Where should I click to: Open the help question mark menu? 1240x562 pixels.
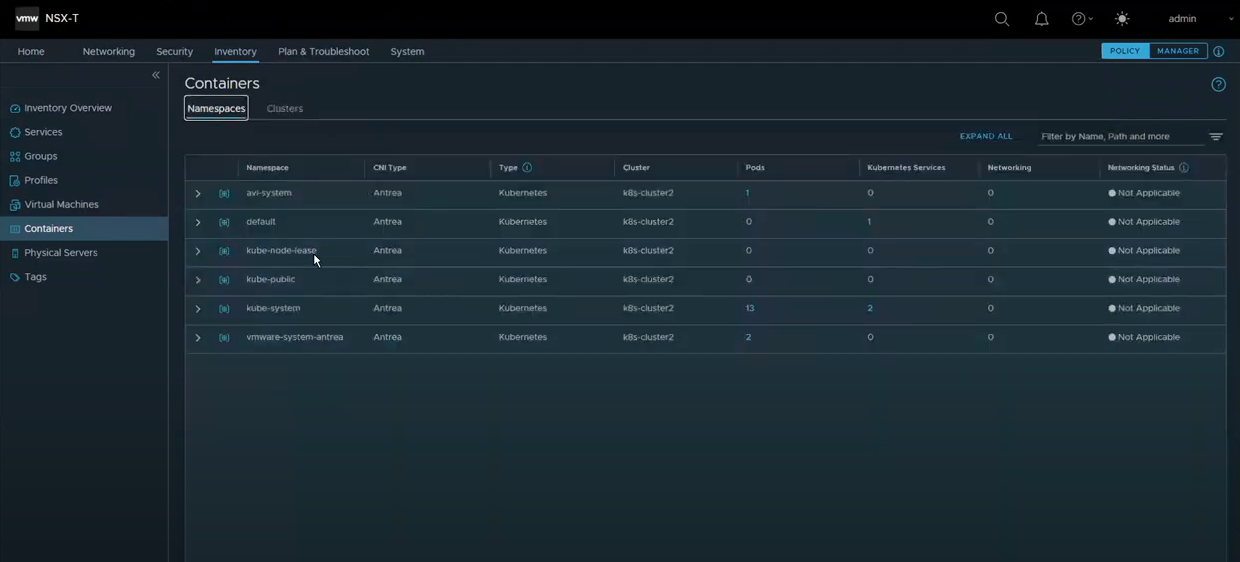pyautogui.click(x=1082, y=19)
